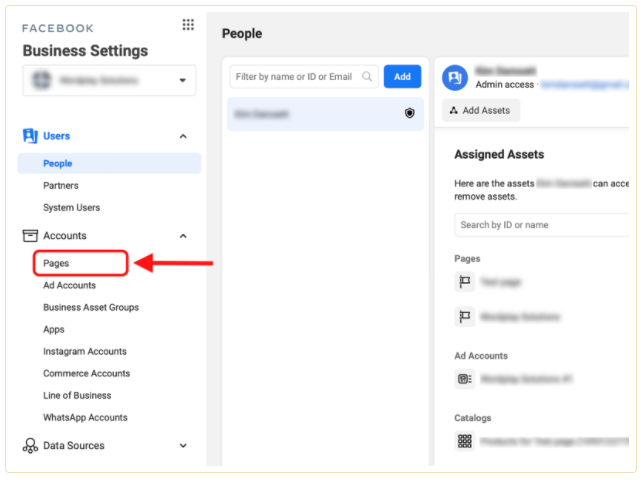Image resolution: width=643 pixels, height=480 pixels.
Task: Open the business account dropdown
Action: pos(109,80)
